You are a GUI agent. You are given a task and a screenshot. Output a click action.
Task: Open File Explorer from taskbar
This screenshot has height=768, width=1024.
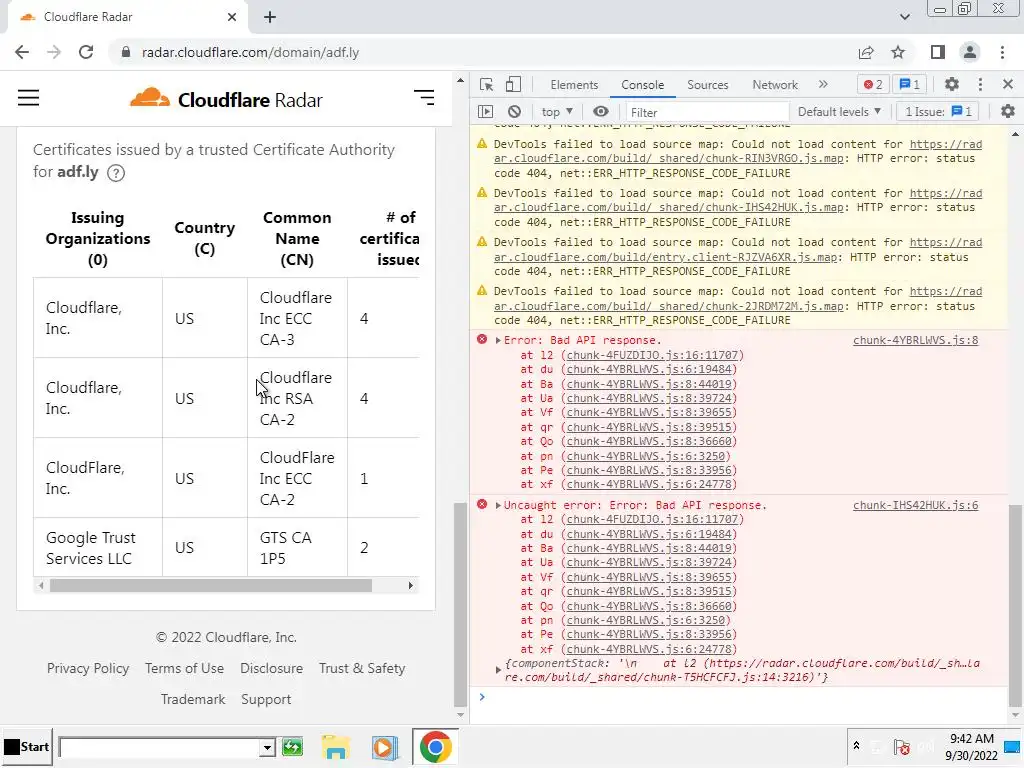click(335, 747)
